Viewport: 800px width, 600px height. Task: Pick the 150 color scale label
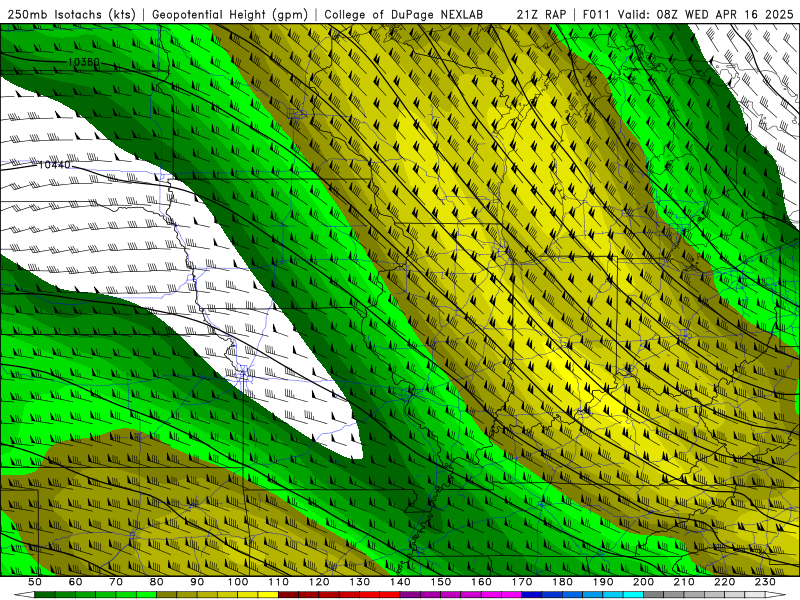(x=440, y=582)
